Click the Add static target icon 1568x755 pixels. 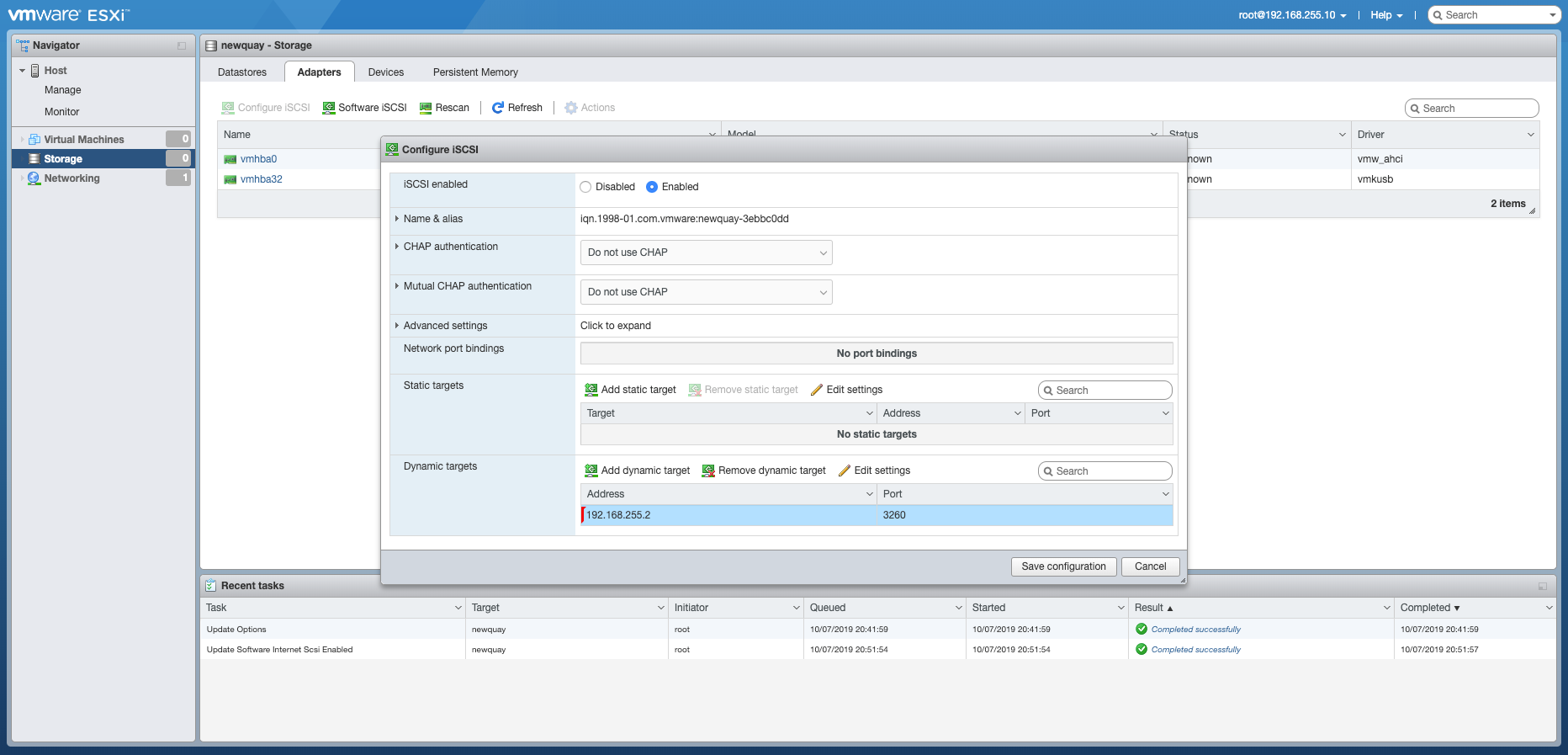point(591,390)
